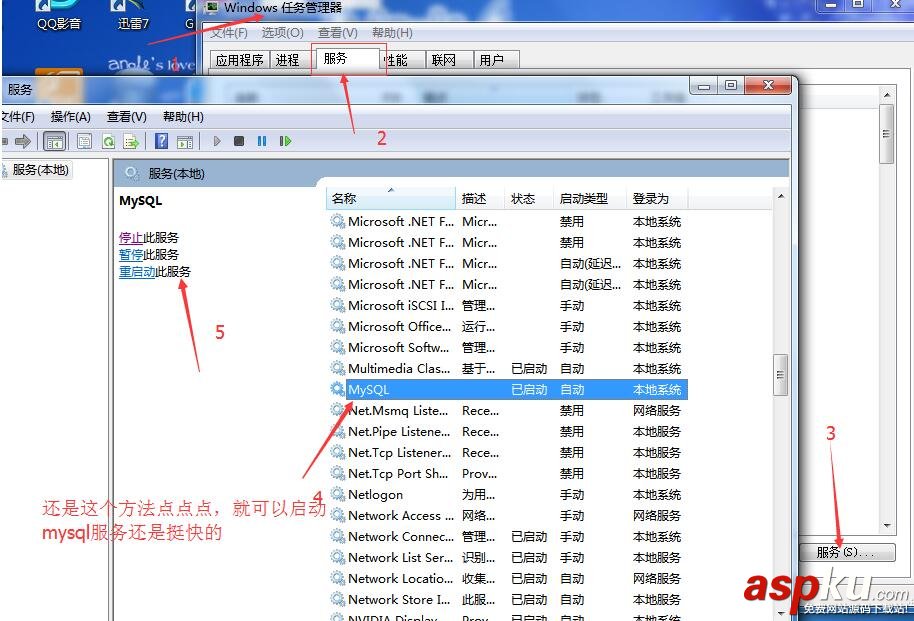
Task: Sort services by the 名称 column header
Action: 390,198
